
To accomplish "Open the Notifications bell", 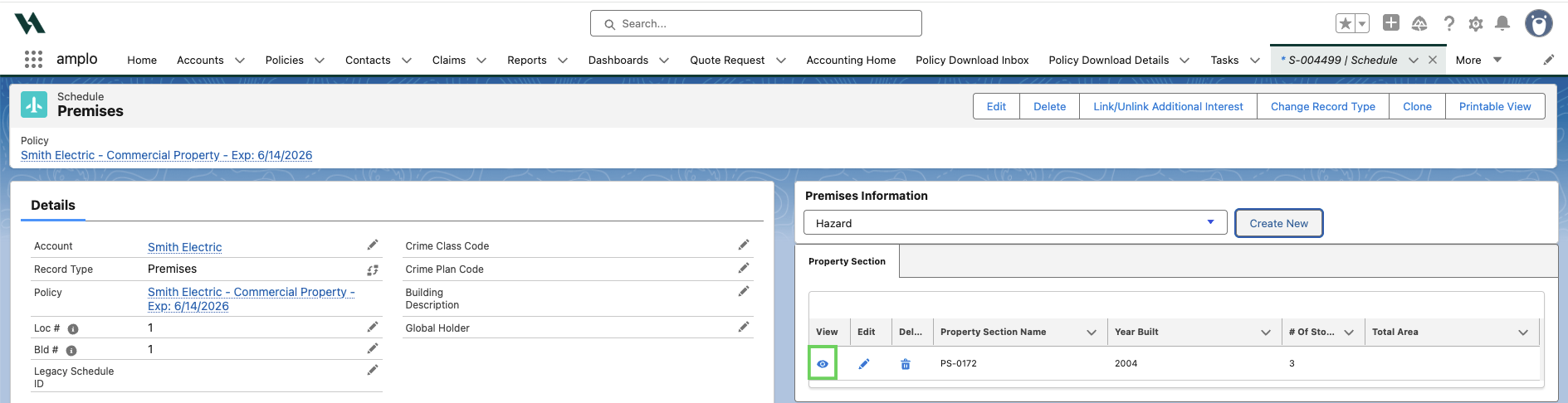I will tap(1502, 23).
